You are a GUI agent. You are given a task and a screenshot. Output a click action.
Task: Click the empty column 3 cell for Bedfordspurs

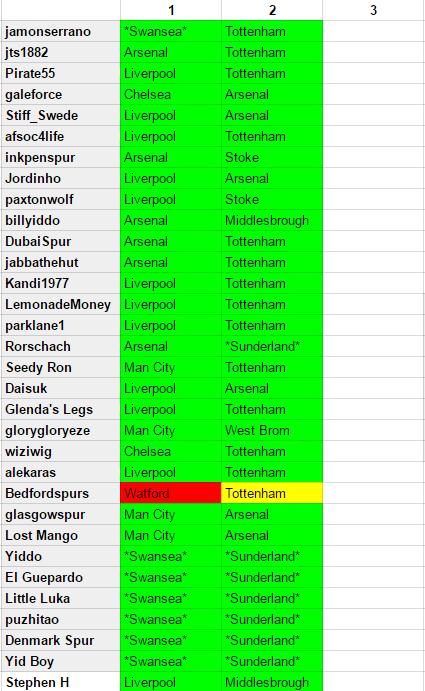[373, 493]
